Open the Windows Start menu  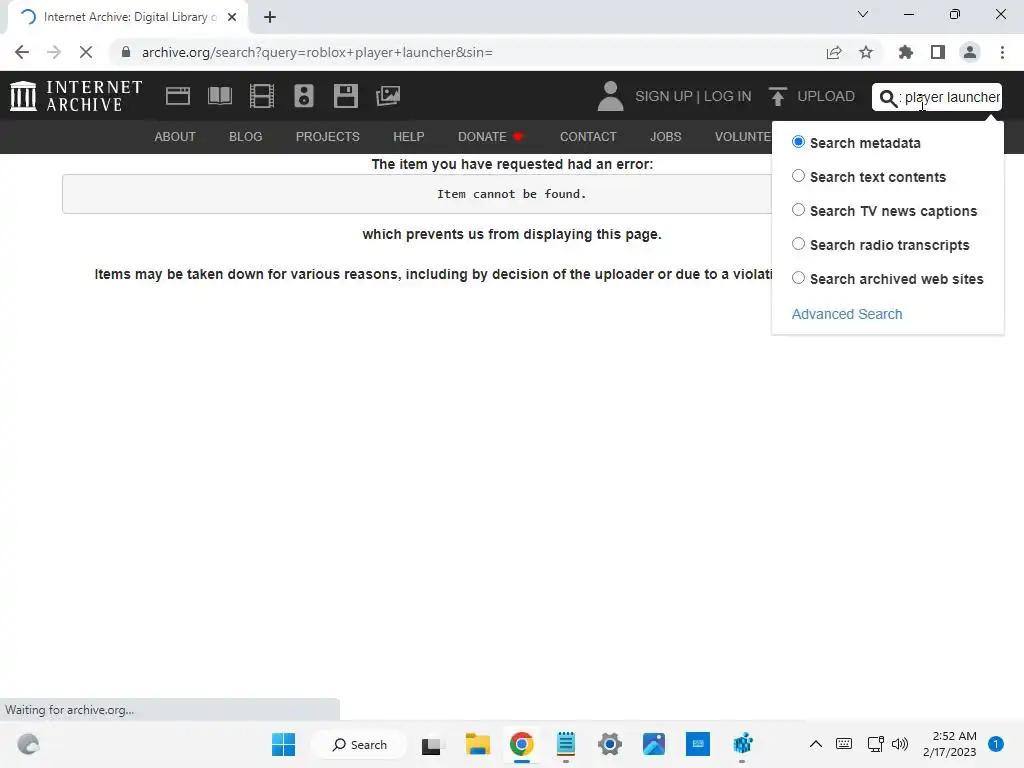point(283,744)
